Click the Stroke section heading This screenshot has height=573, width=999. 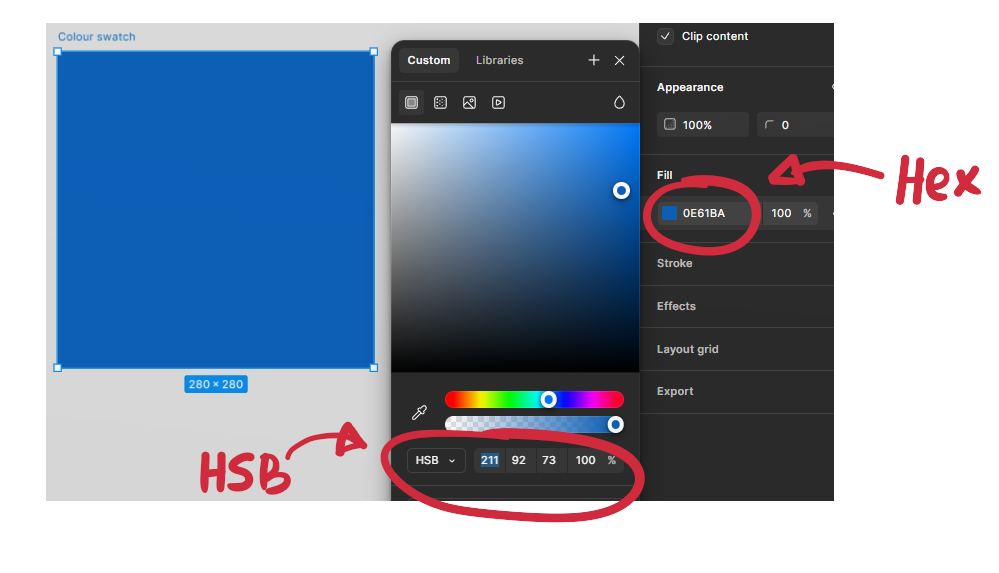tap(675, 263)
